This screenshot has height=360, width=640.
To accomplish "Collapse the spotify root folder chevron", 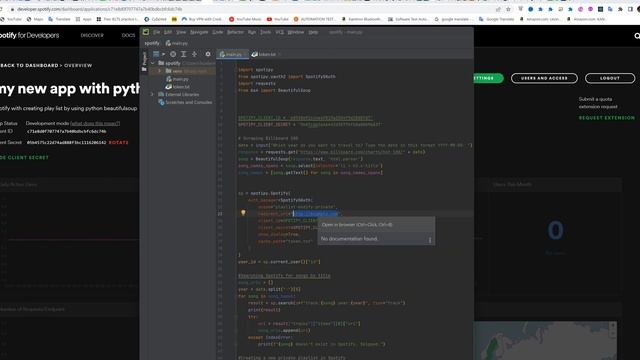I will (x=153, y=63).
